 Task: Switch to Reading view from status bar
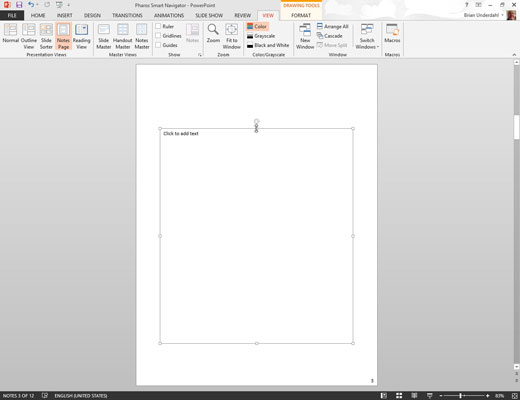(x=414, y=396)
